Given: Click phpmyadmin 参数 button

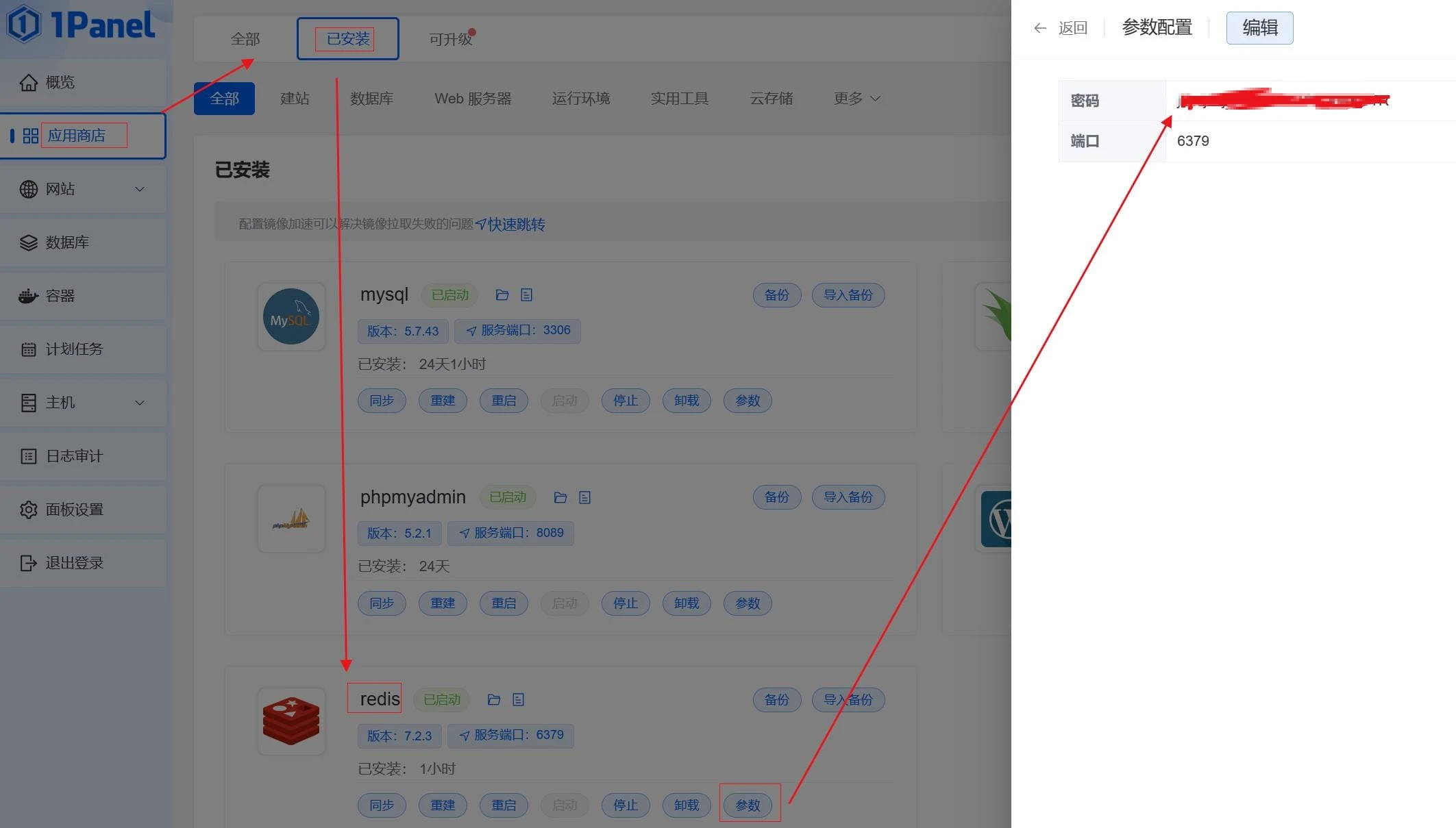Looking at the screenshot, I should 748,603.
